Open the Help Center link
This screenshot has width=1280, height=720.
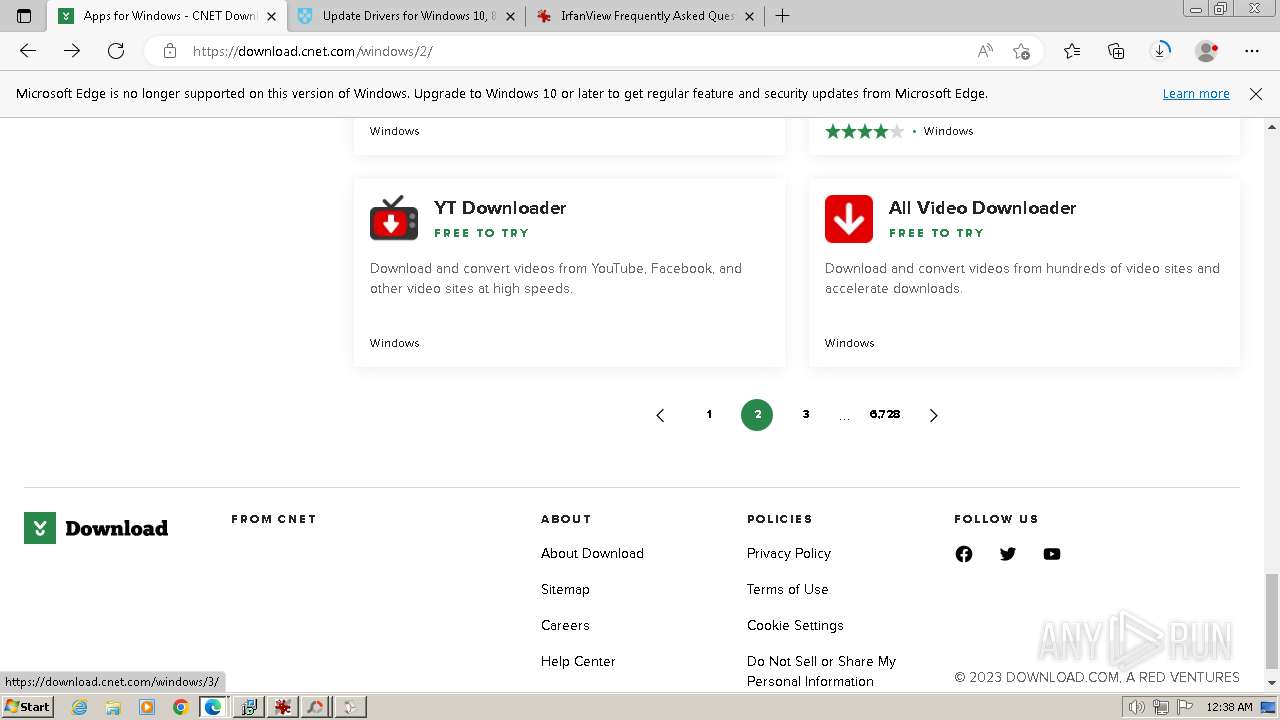[x=578, y=661]
